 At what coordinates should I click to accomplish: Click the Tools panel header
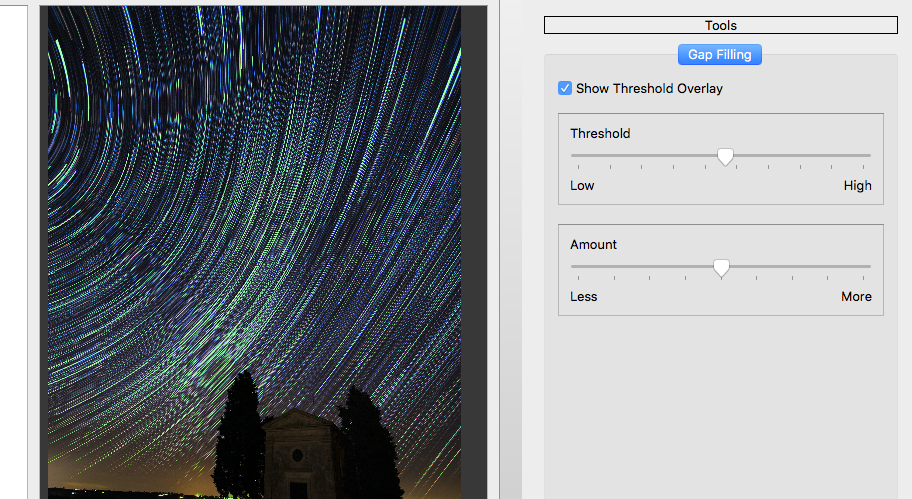(x=721, y=25)
